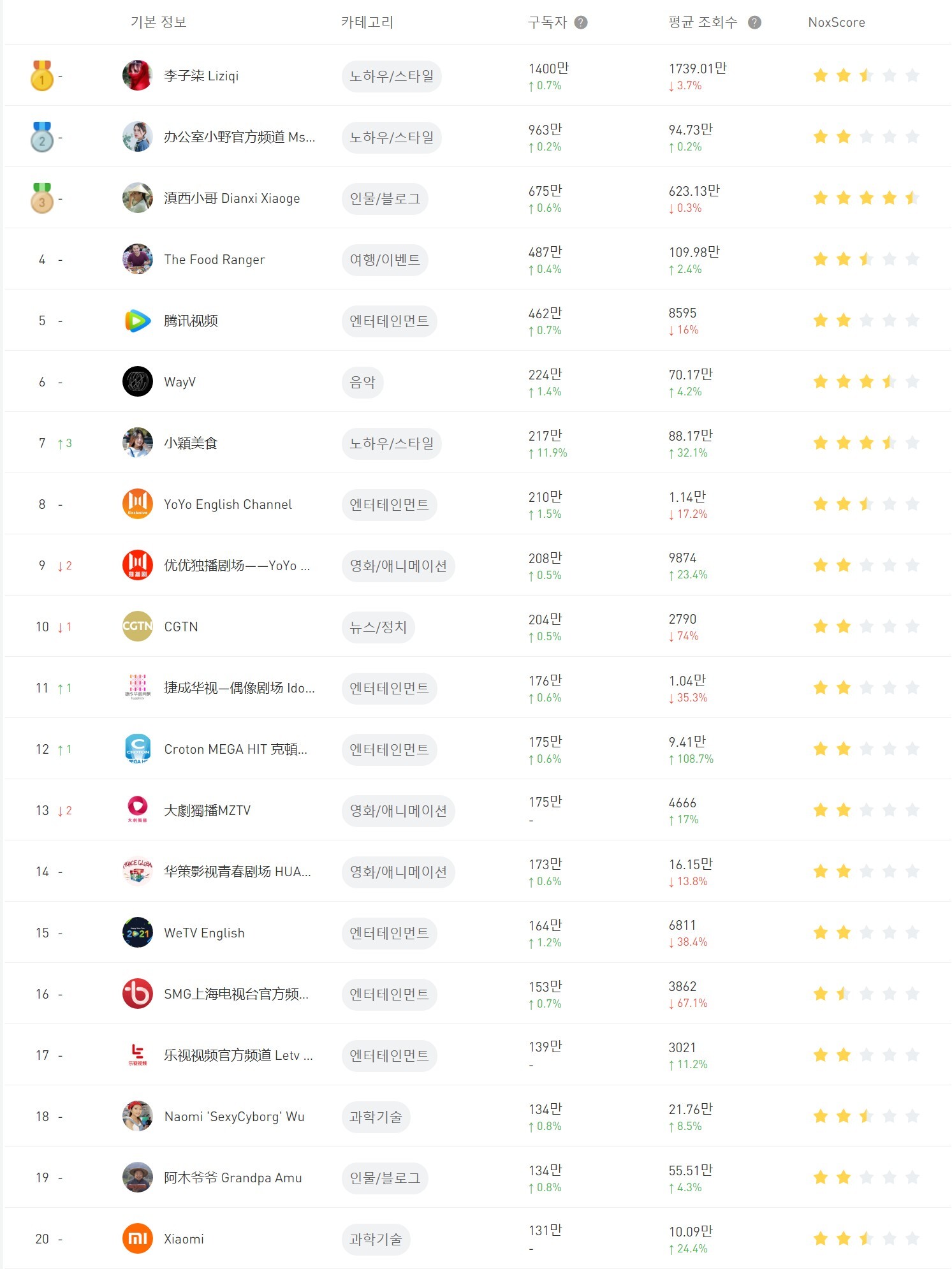Click the help icon next to 구독자
The height and width of the screenshot is (1269, 952).
581,23
